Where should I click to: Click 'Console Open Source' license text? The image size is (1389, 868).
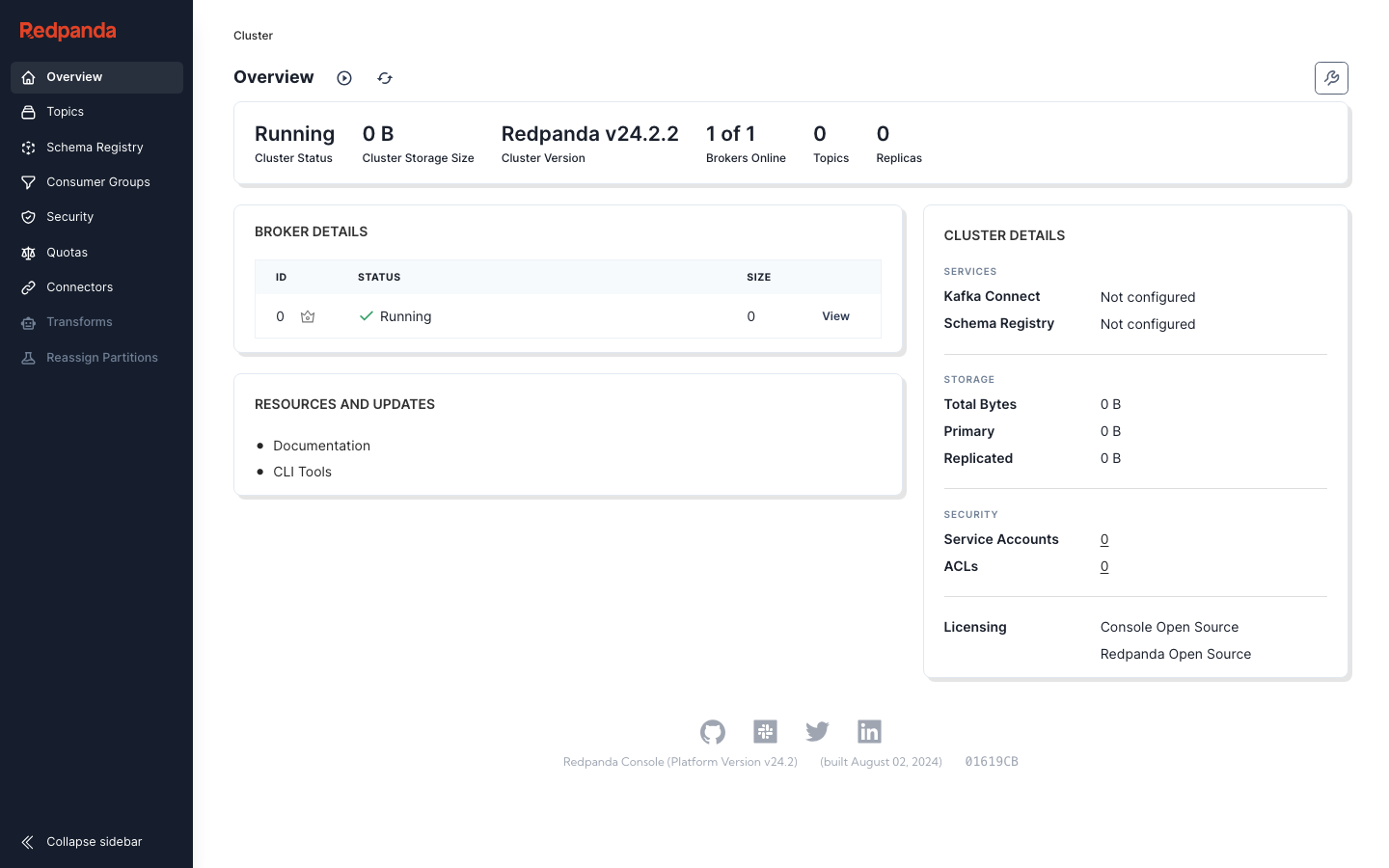coord(1169,627)
